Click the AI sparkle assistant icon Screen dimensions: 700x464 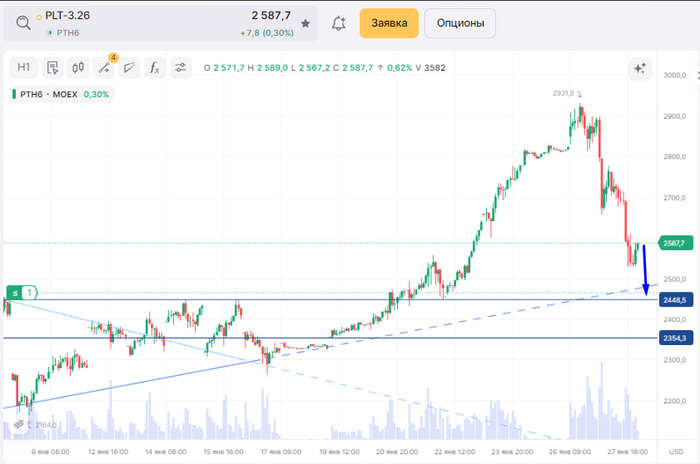click(x=639, y=68)
